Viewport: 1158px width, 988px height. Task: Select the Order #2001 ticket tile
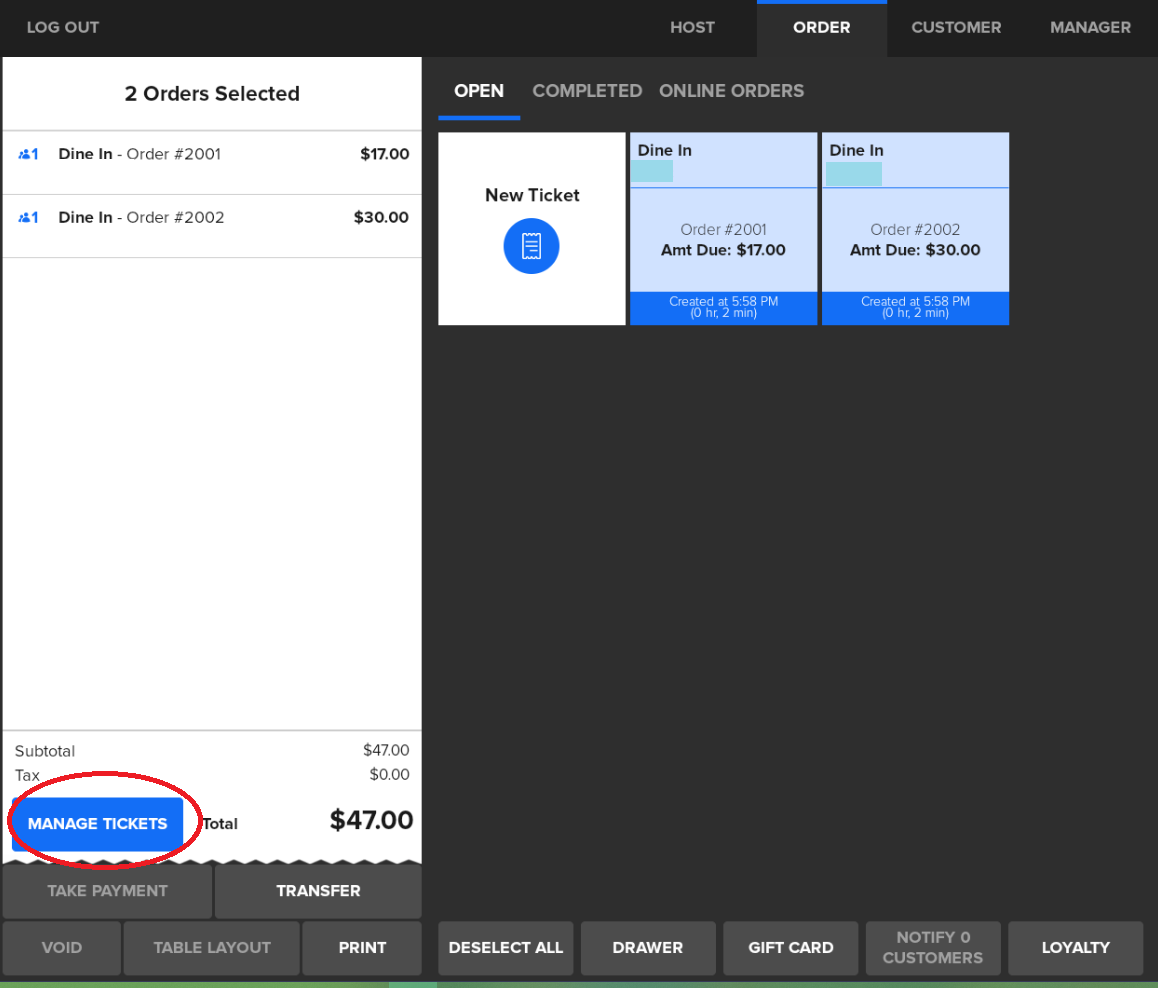[723, 240]
